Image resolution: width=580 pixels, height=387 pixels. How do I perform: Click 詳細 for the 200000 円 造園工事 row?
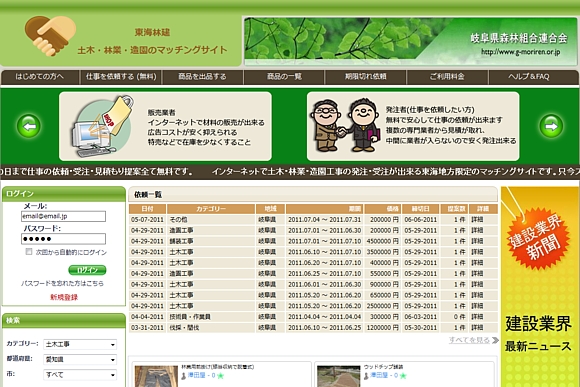pyautogui.click(x=477, y=230)
